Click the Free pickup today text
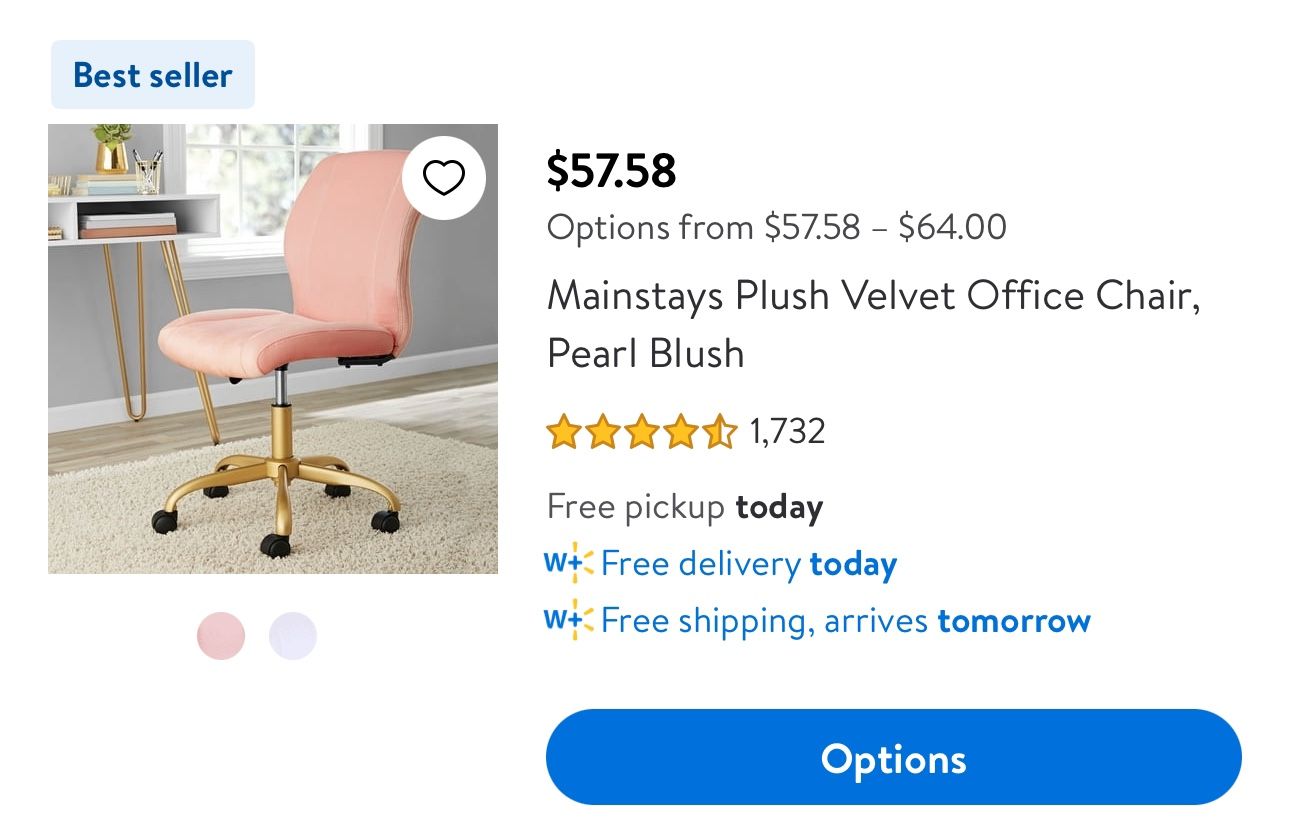Screen dimensions: 1290x825 (x=684, y=507)
